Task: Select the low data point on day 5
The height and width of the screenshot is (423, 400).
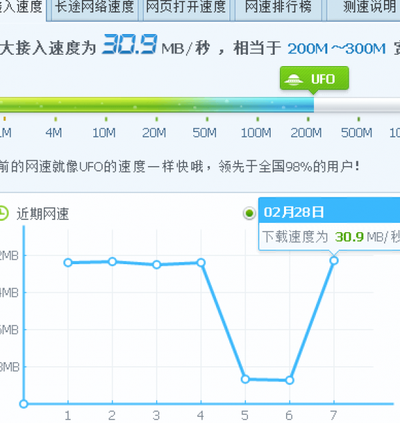Action: pyautogui.click(x=245, y=379)
